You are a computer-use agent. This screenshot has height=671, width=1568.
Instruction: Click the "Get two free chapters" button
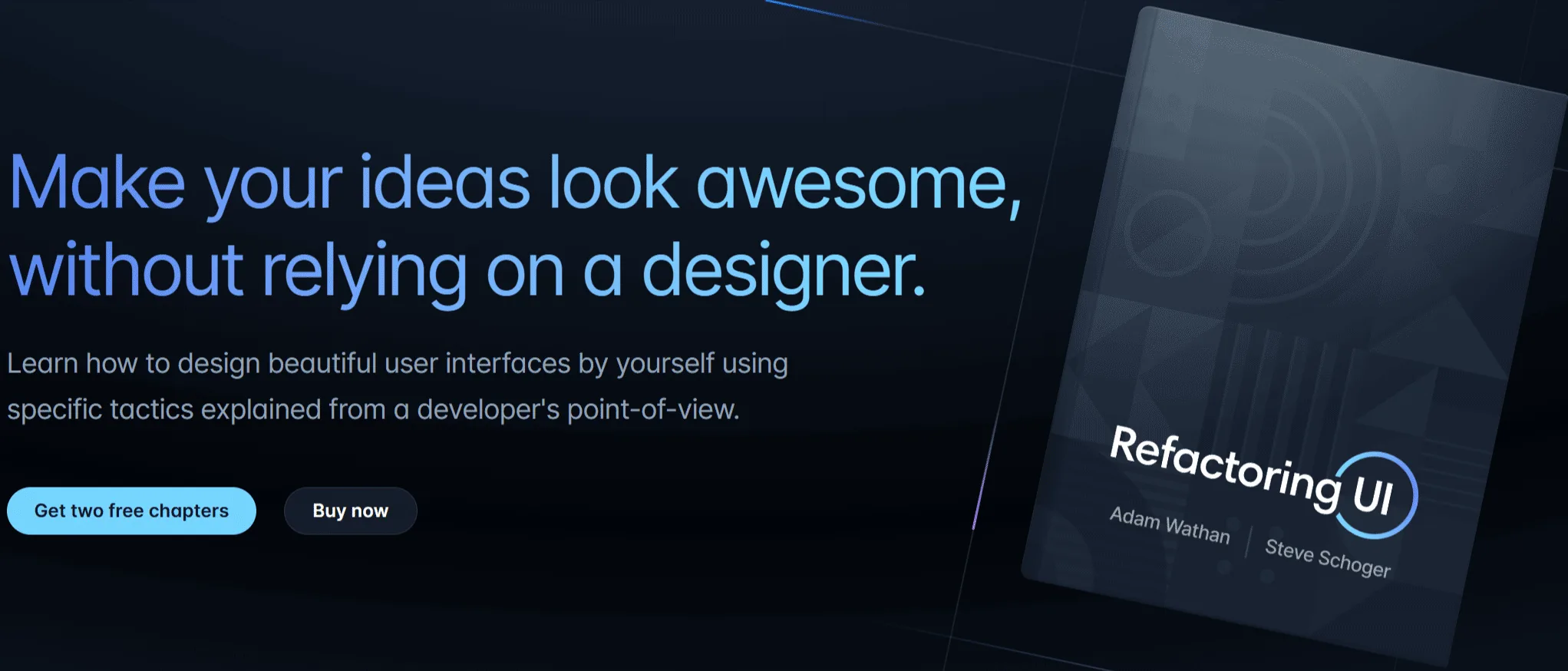131,511
